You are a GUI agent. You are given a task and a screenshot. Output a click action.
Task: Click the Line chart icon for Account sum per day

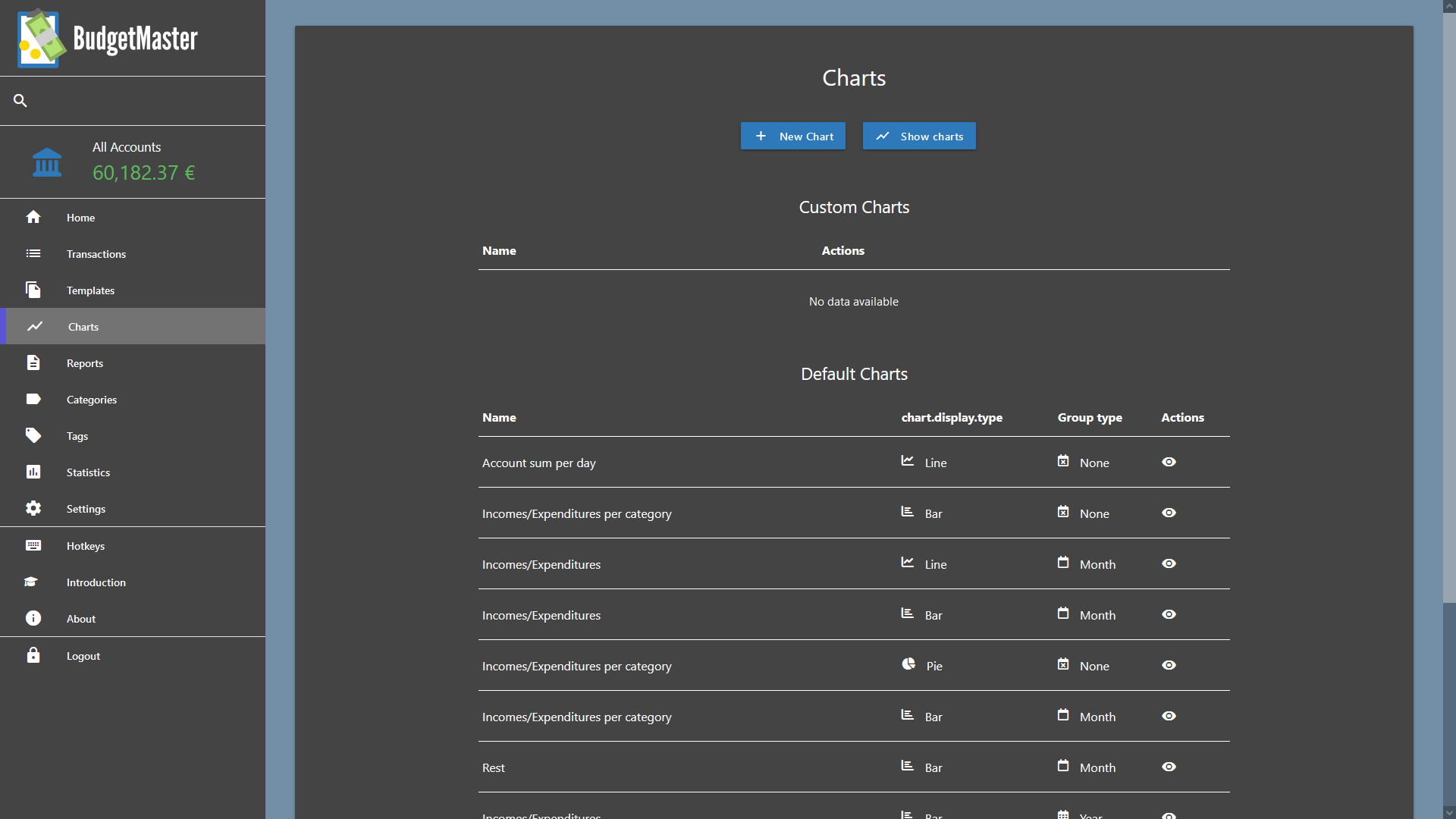pos(907,461)
